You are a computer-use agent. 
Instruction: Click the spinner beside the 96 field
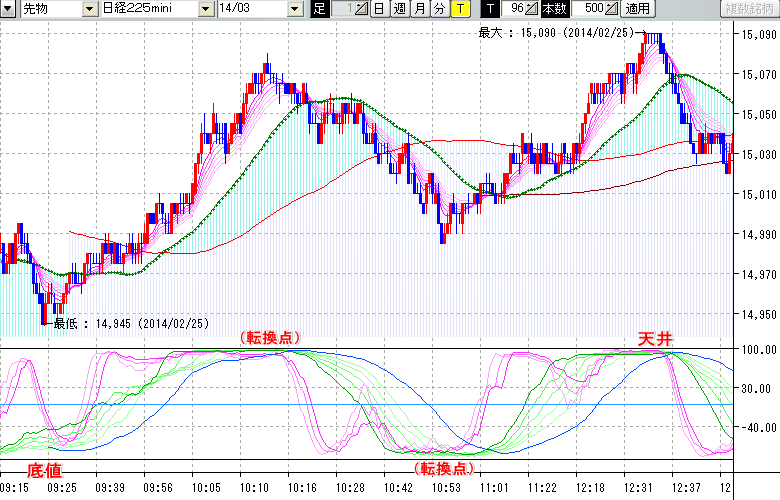[533, 9]
